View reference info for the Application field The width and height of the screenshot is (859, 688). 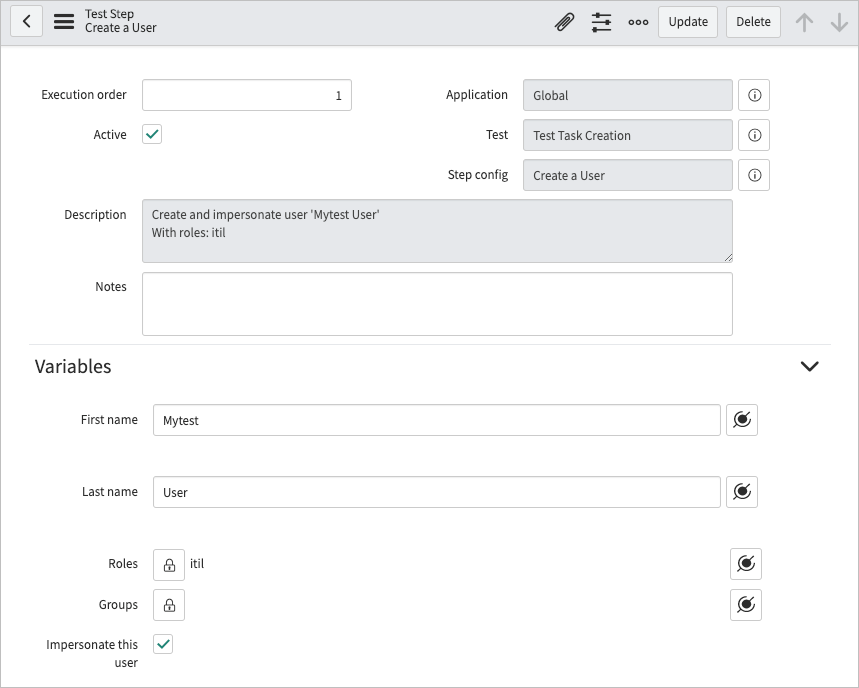point(753,94)
